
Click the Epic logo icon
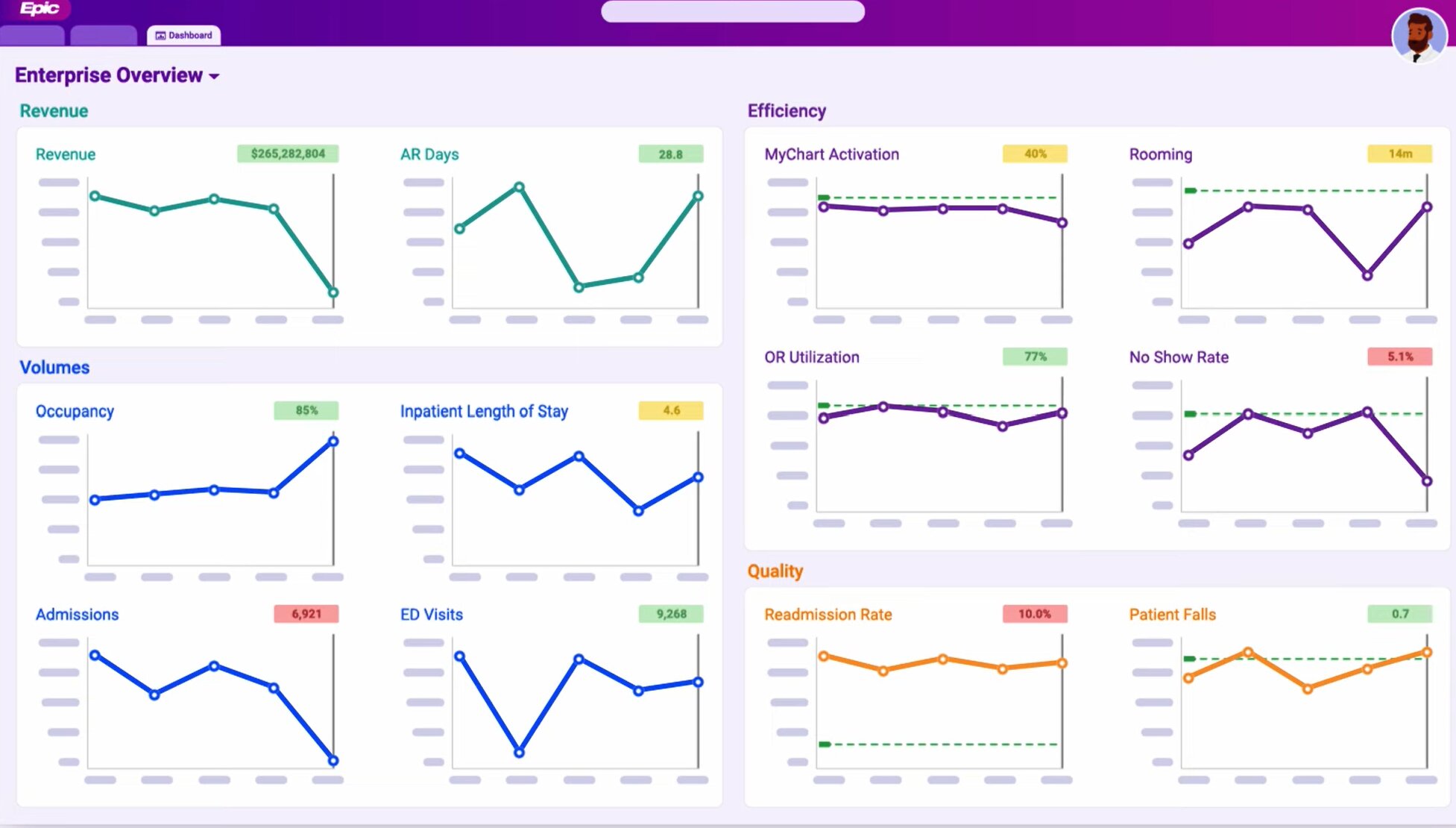pos(39,9)
